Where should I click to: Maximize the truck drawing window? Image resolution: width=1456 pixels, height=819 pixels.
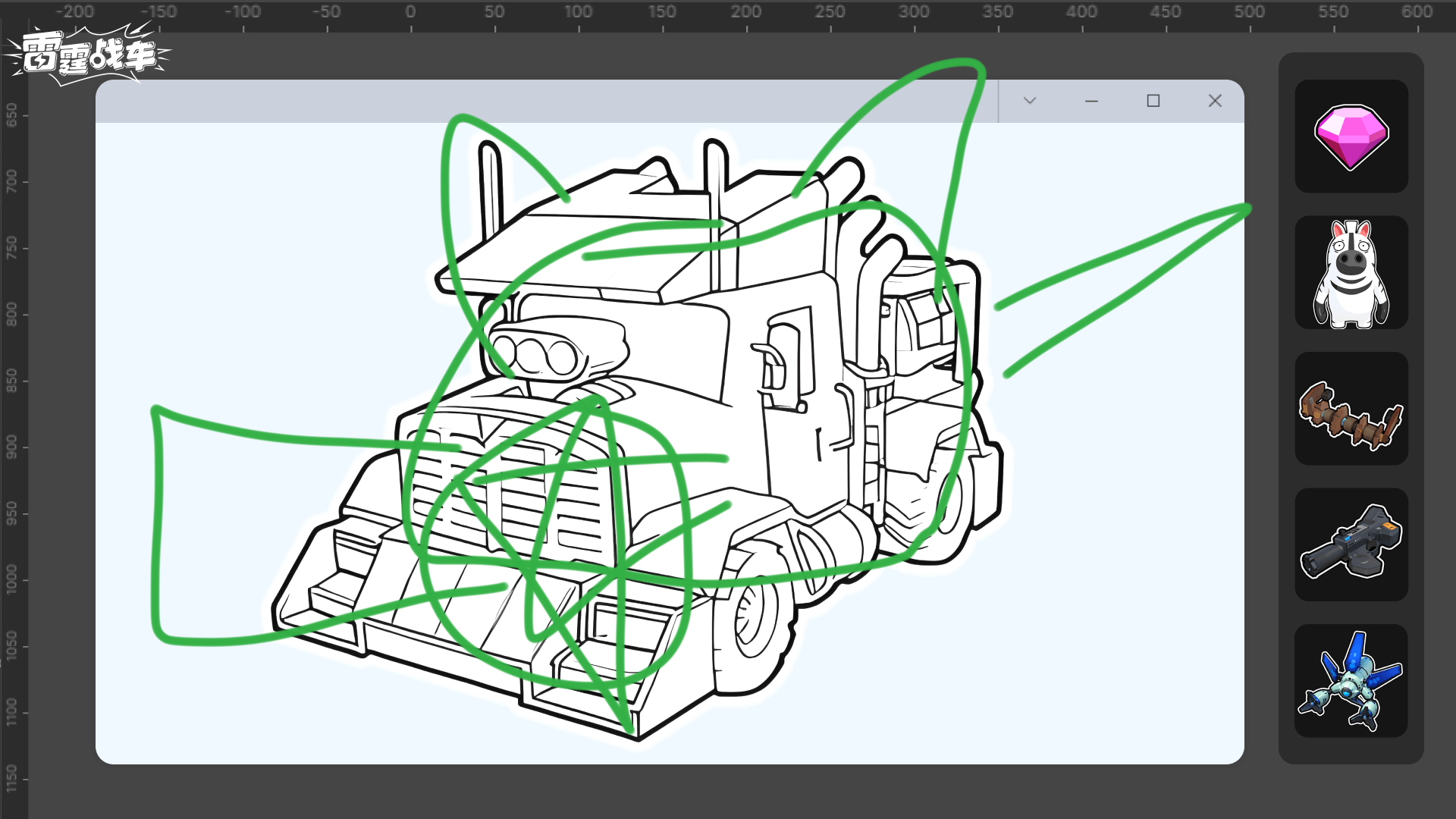point(1153,101)
